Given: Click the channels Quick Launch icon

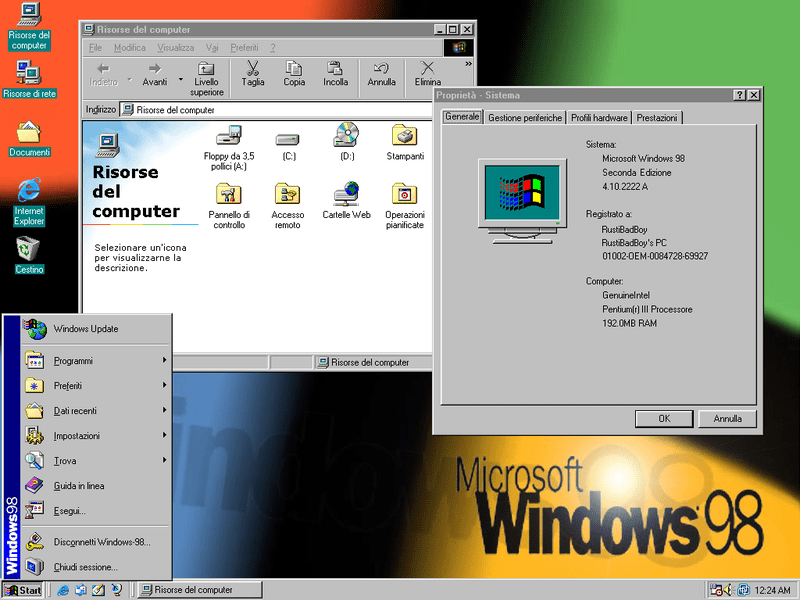Looking at the screenshot, I should click(117, 590).
